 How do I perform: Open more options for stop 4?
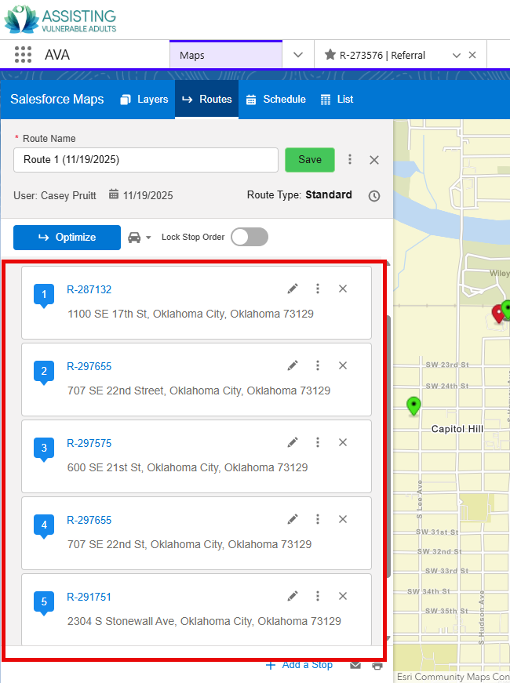[x=318, y=519]
